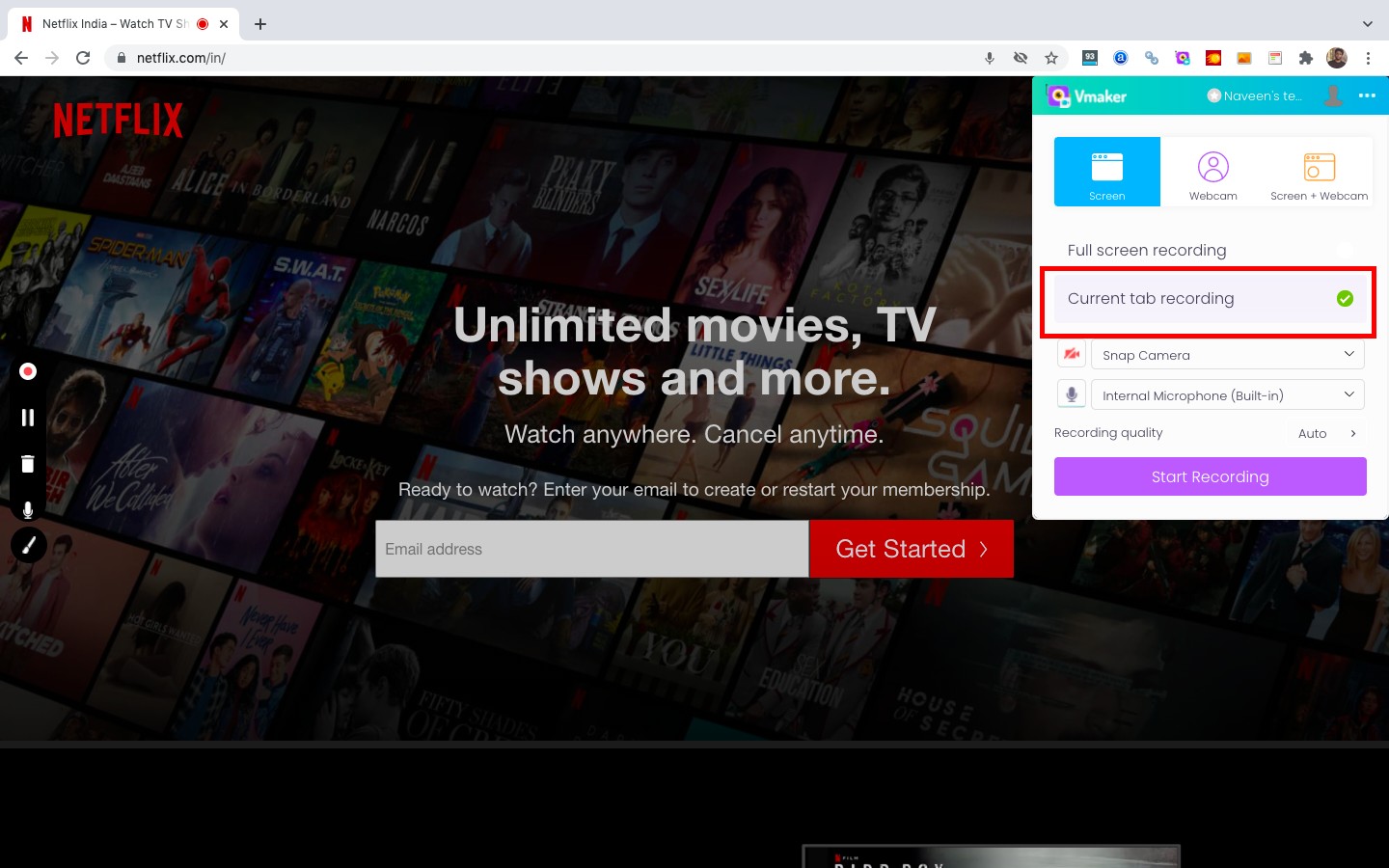Open the user profile icon in Vmaker header

tap(1333, 95)
